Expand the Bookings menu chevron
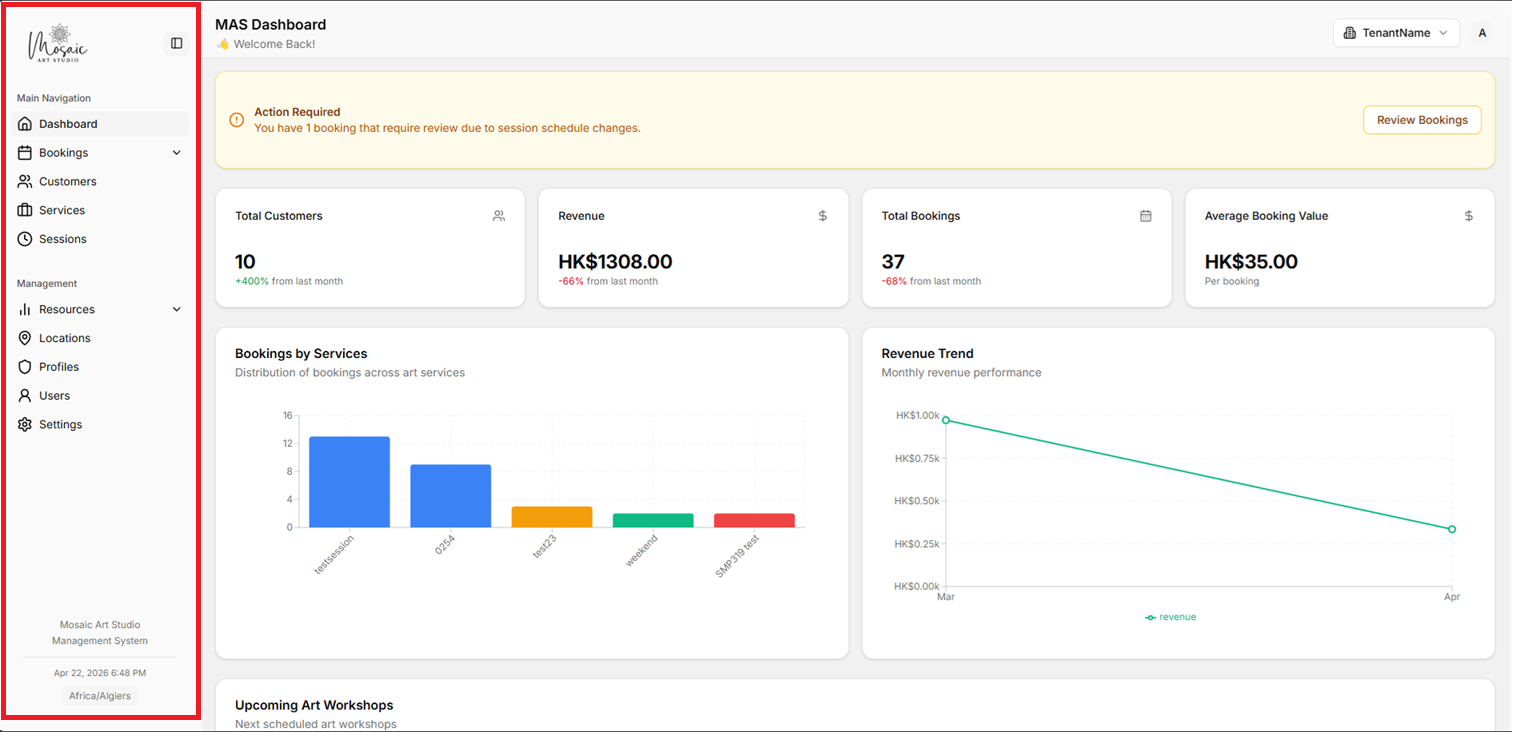This screenshot has width=1514, height=732. pyautogui.click(x=177, y=152)
